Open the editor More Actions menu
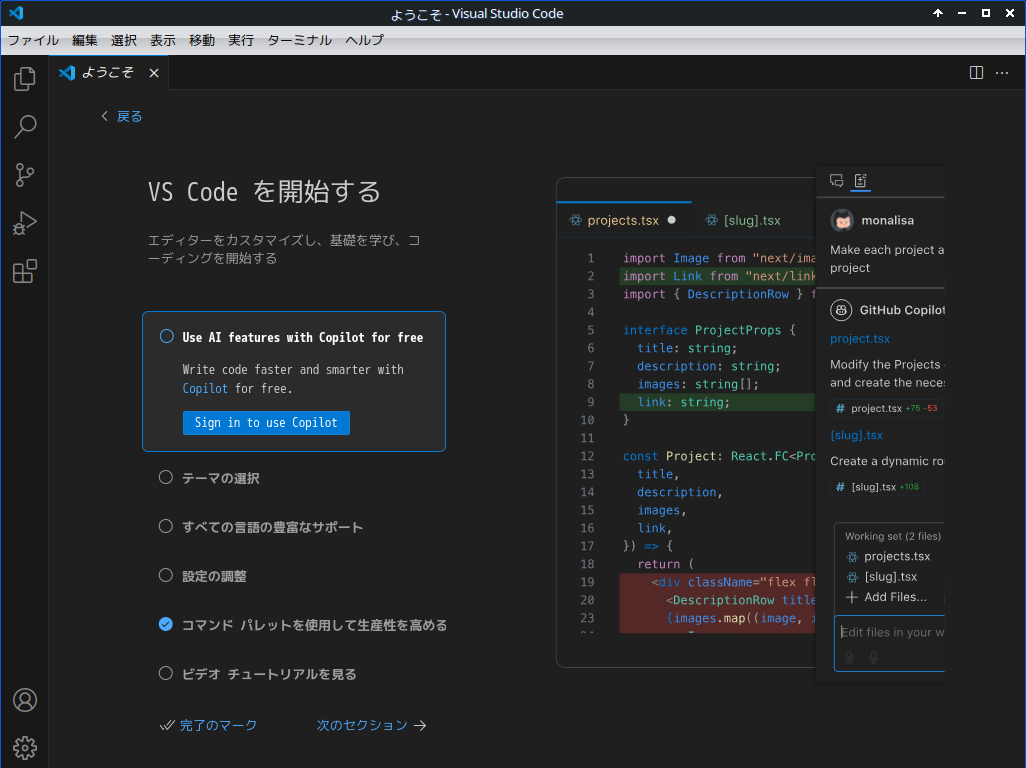Viewport: 1026px width, 768px height. pyautogui.click(x=1002, y=73)
